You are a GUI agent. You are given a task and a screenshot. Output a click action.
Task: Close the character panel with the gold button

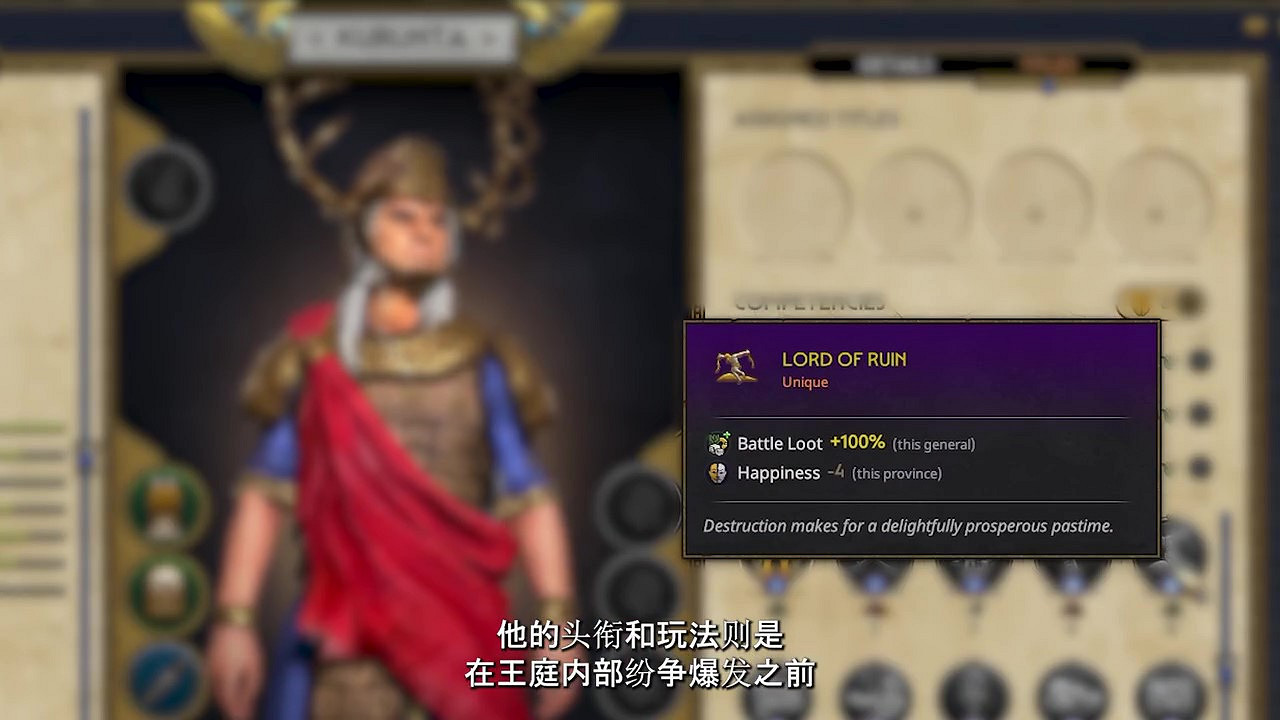pyautogui.click(x=1257, y=26)
